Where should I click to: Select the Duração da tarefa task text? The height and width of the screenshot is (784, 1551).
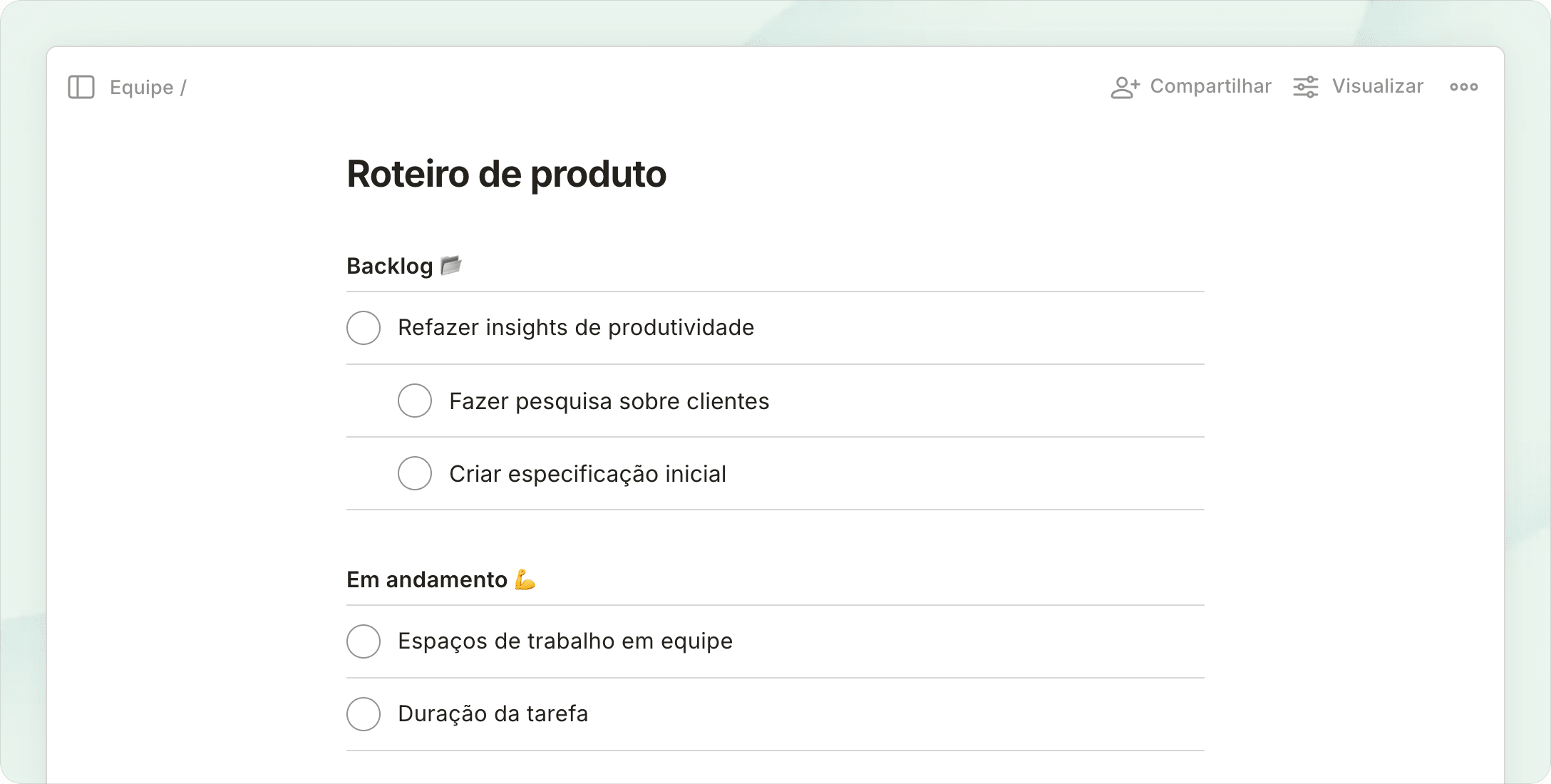click(493, 713)
